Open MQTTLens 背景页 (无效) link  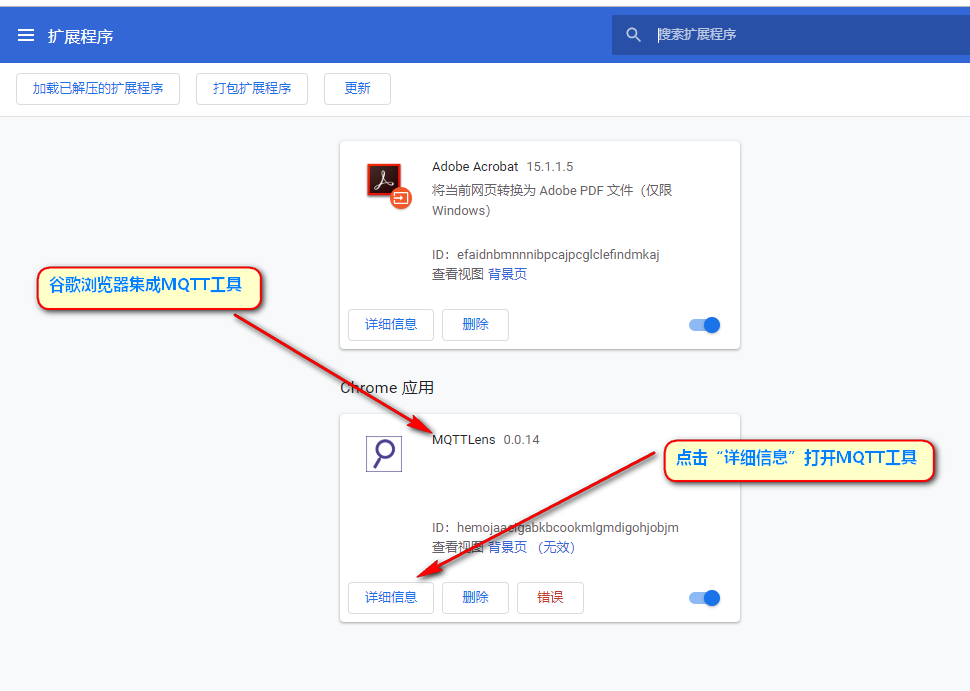click(531, 547)
